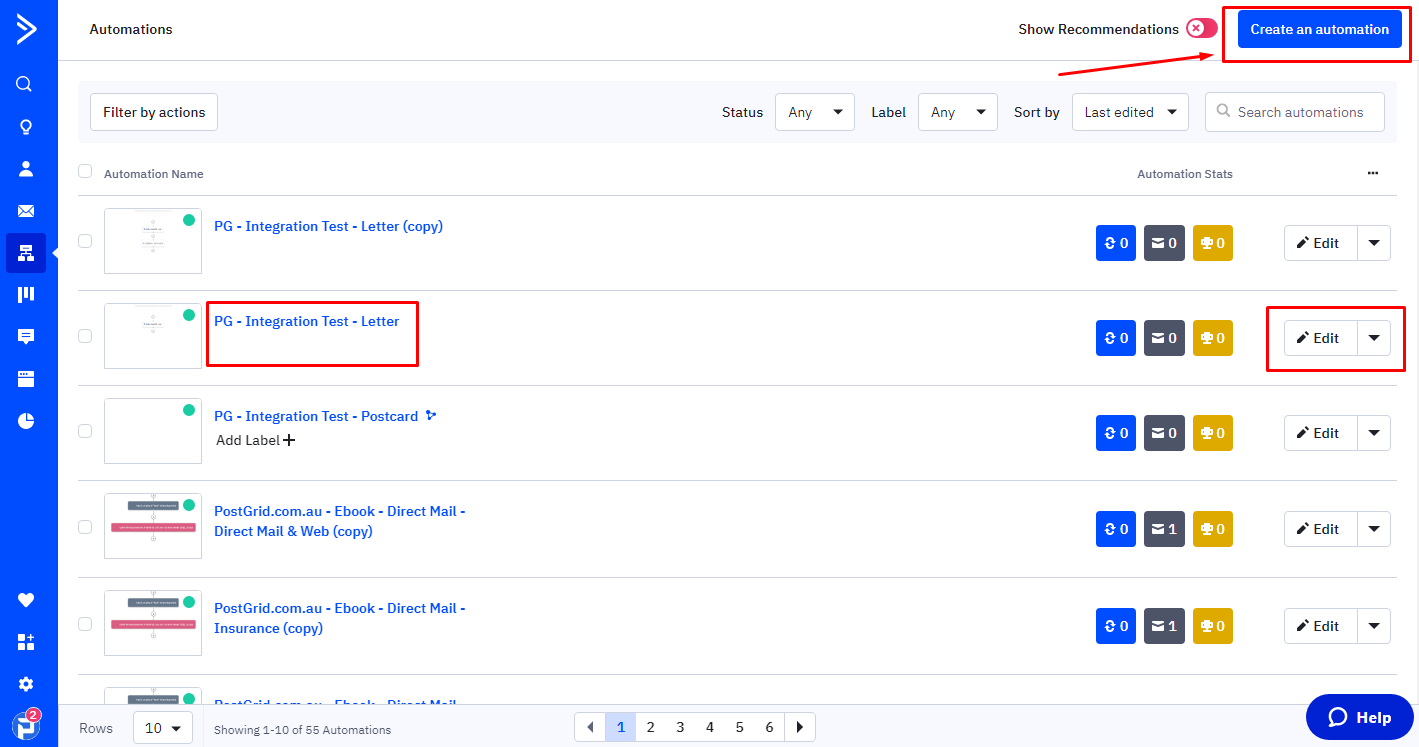Click the Create an automation button
The image size is (1419, 747).
tap(1319, 29)
